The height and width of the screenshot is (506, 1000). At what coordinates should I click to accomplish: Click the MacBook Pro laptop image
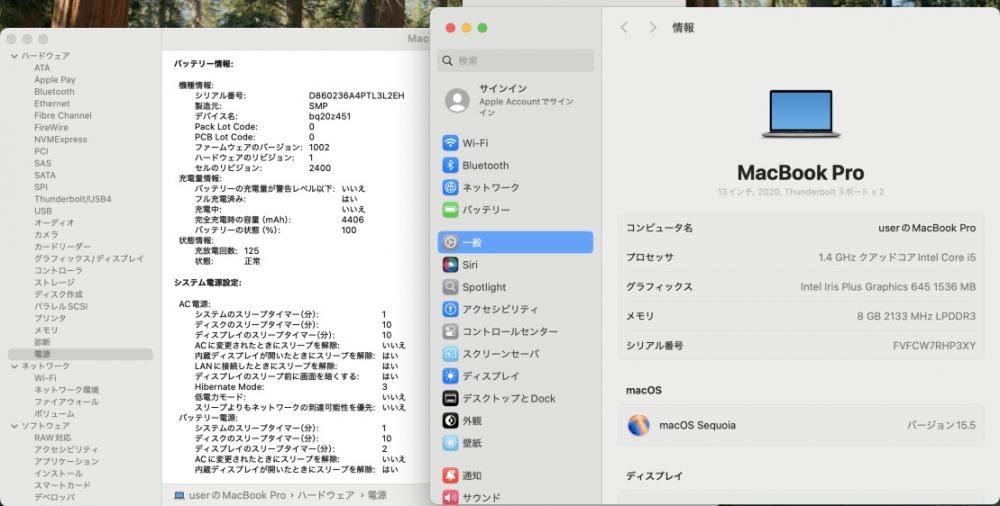pyautogui.click(x=801, y=114)
